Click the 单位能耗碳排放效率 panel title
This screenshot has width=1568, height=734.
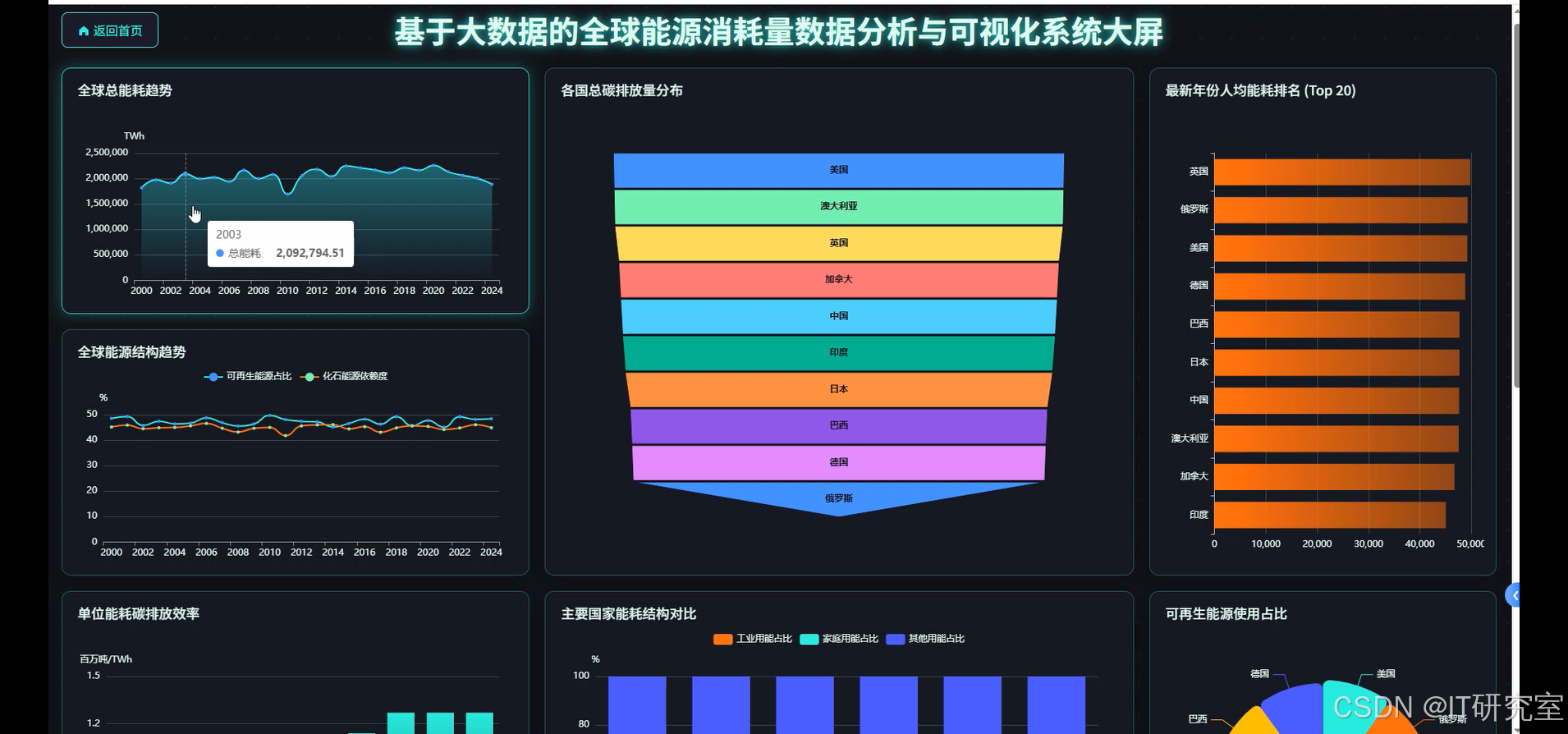click(139, 614)
